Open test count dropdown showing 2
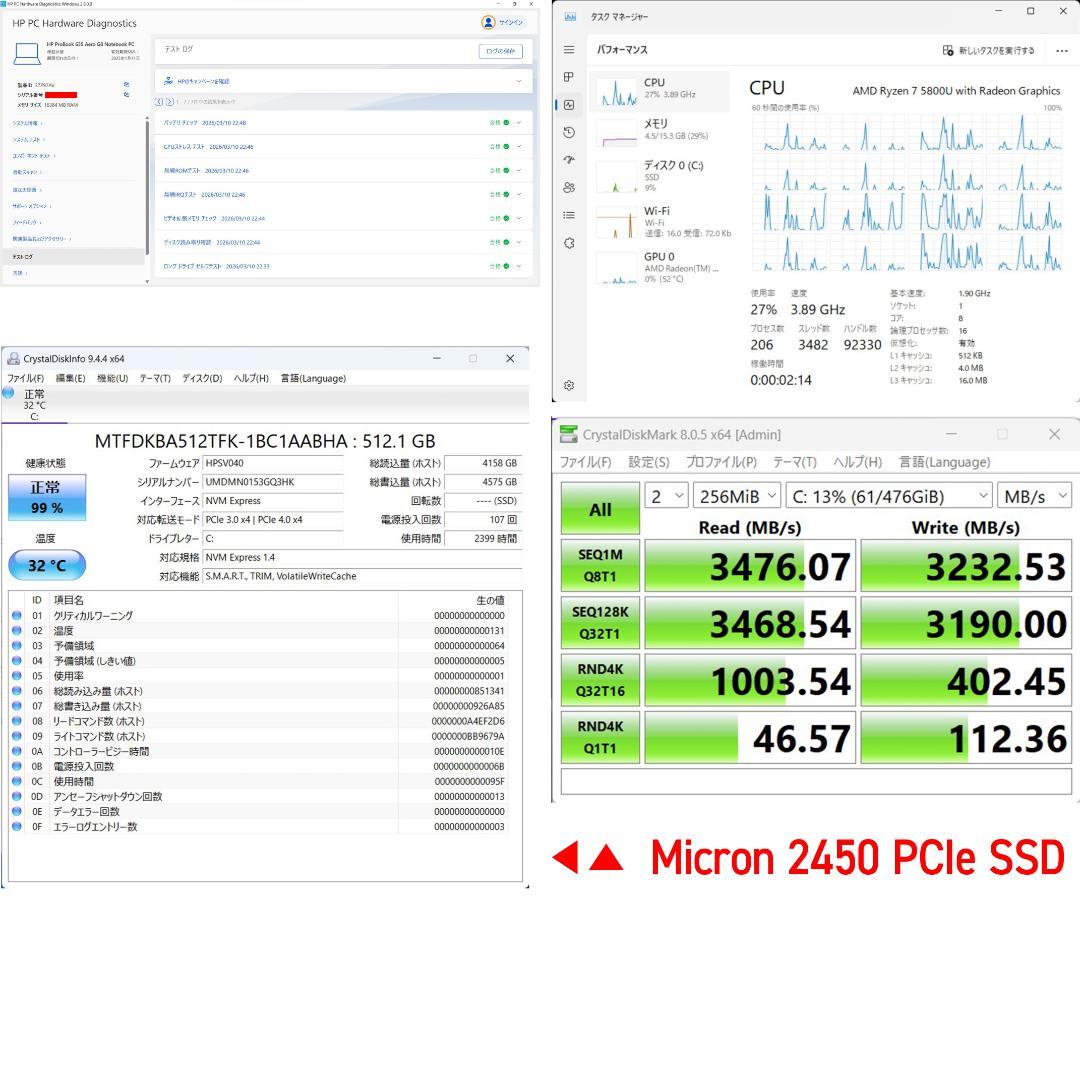1080x1080 pixels. pyautogui.click(x=666, y=496)
